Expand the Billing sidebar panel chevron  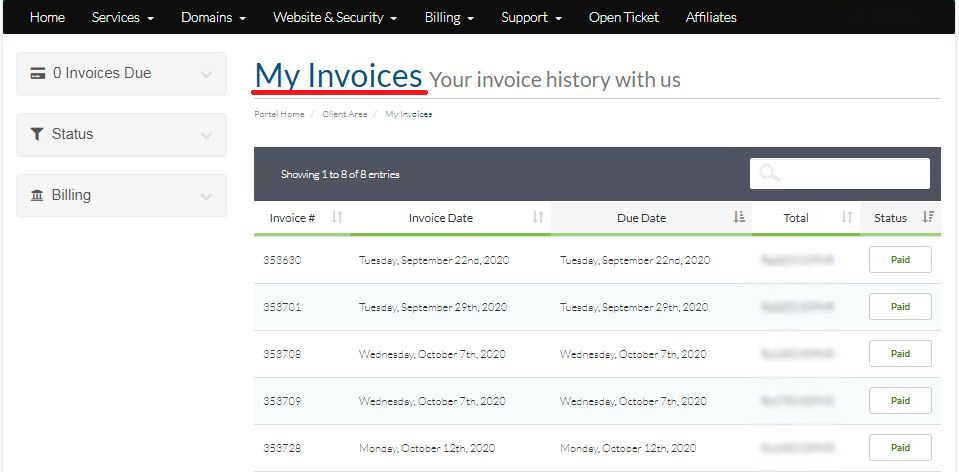click(x=207, y=196)
